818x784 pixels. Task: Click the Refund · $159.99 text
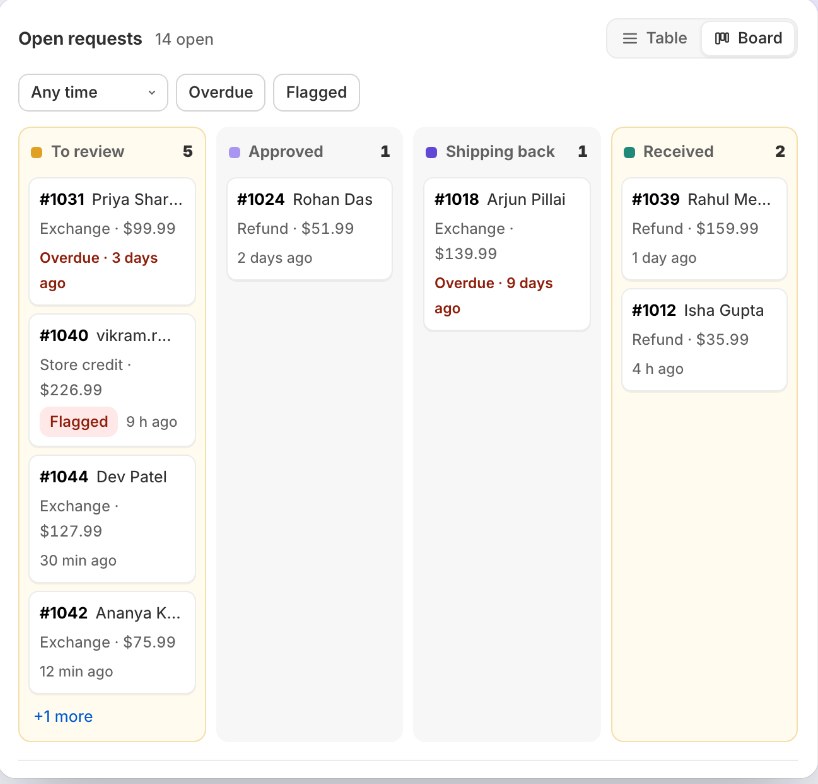(x=695, y=228)
